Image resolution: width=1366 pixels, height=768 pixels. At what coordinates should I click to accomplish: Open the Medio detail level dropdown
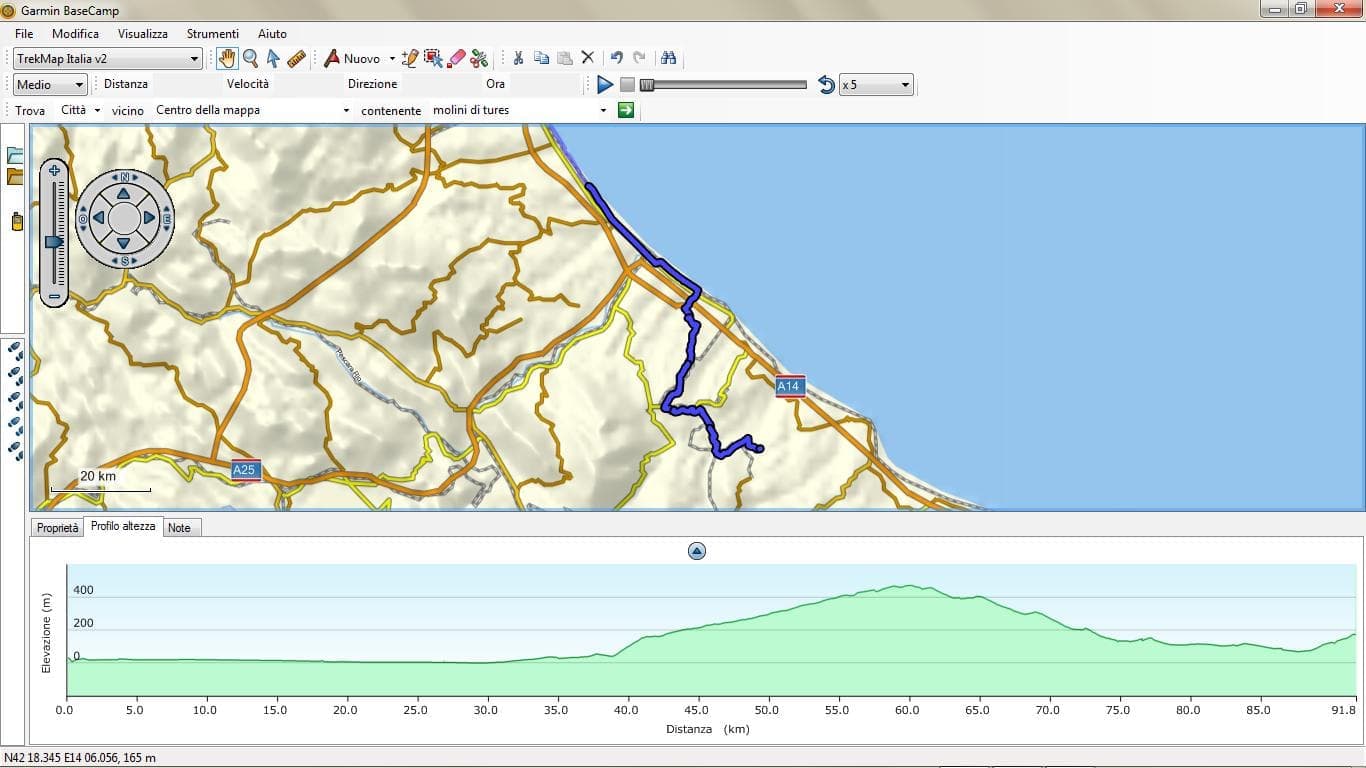point(51,85)
